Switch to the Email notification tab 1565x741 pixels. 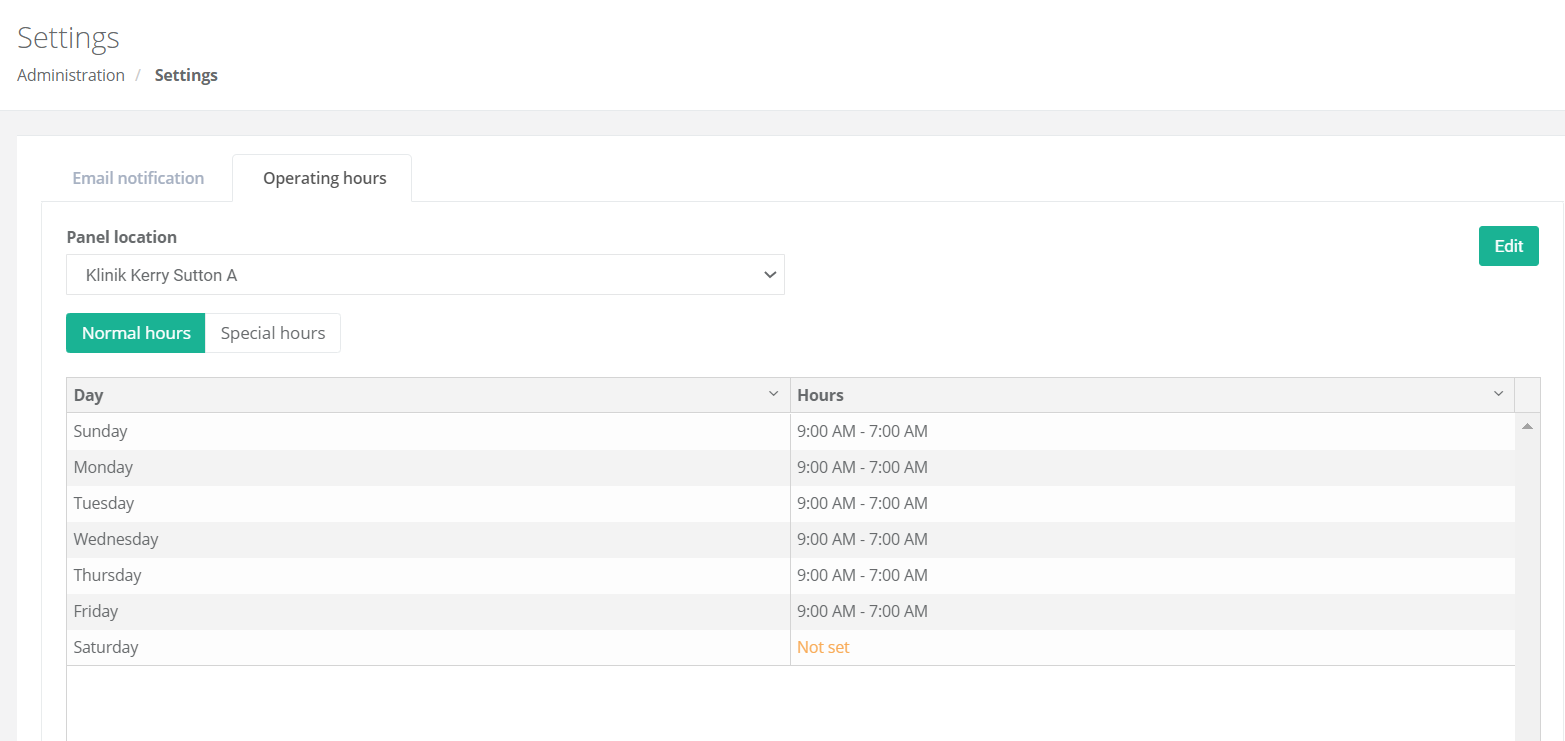pos(138,178)
